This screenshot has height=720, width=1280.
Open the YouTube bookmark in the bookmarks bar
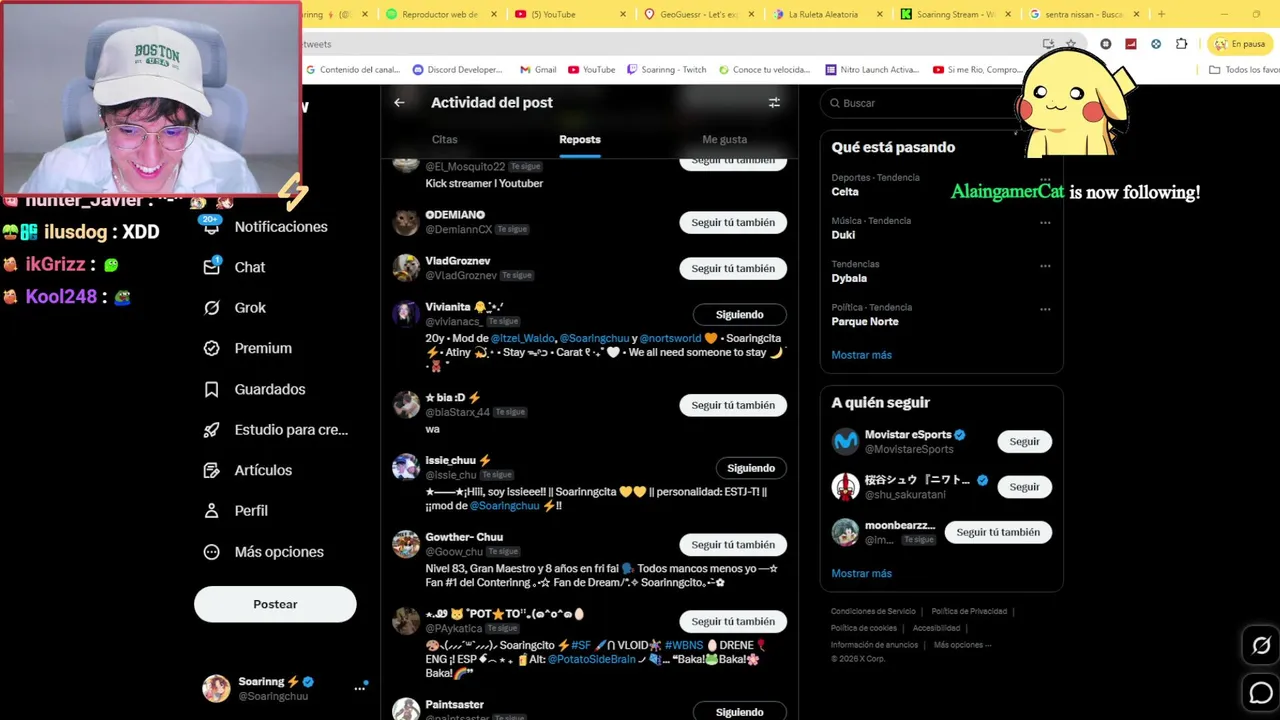tap(591, 70)
